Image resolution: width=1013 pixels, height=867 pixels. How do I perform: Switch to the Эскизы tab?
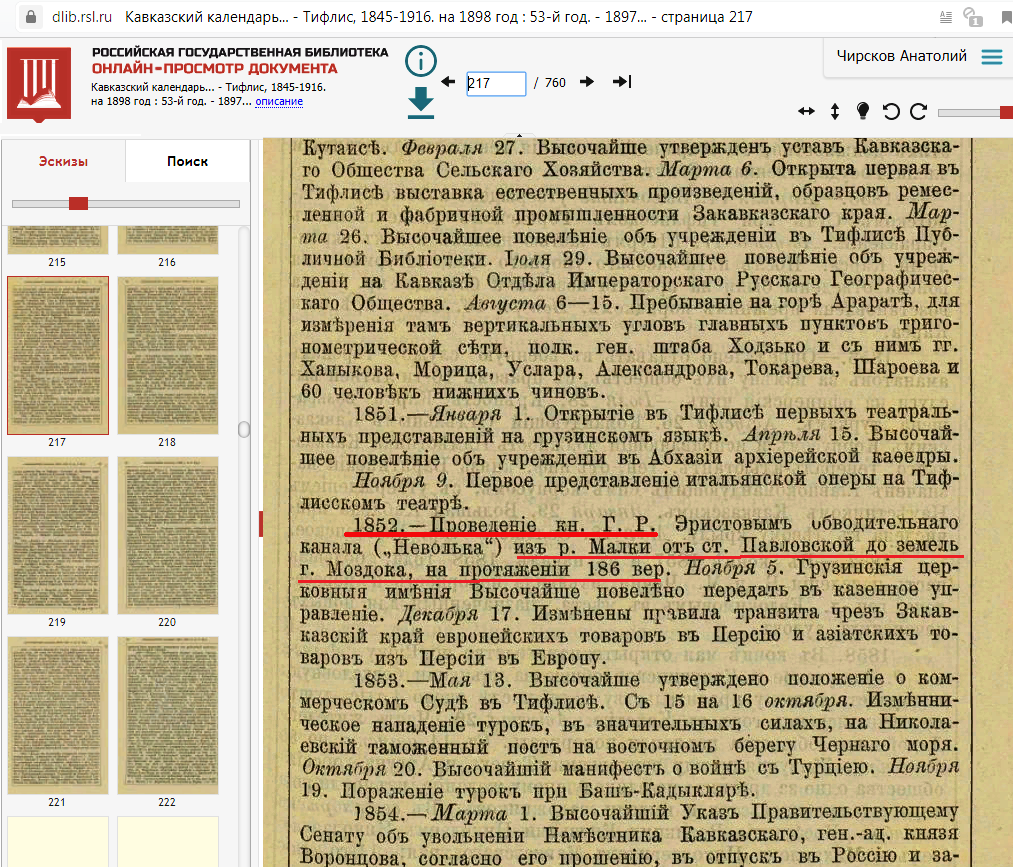[63, 162]
